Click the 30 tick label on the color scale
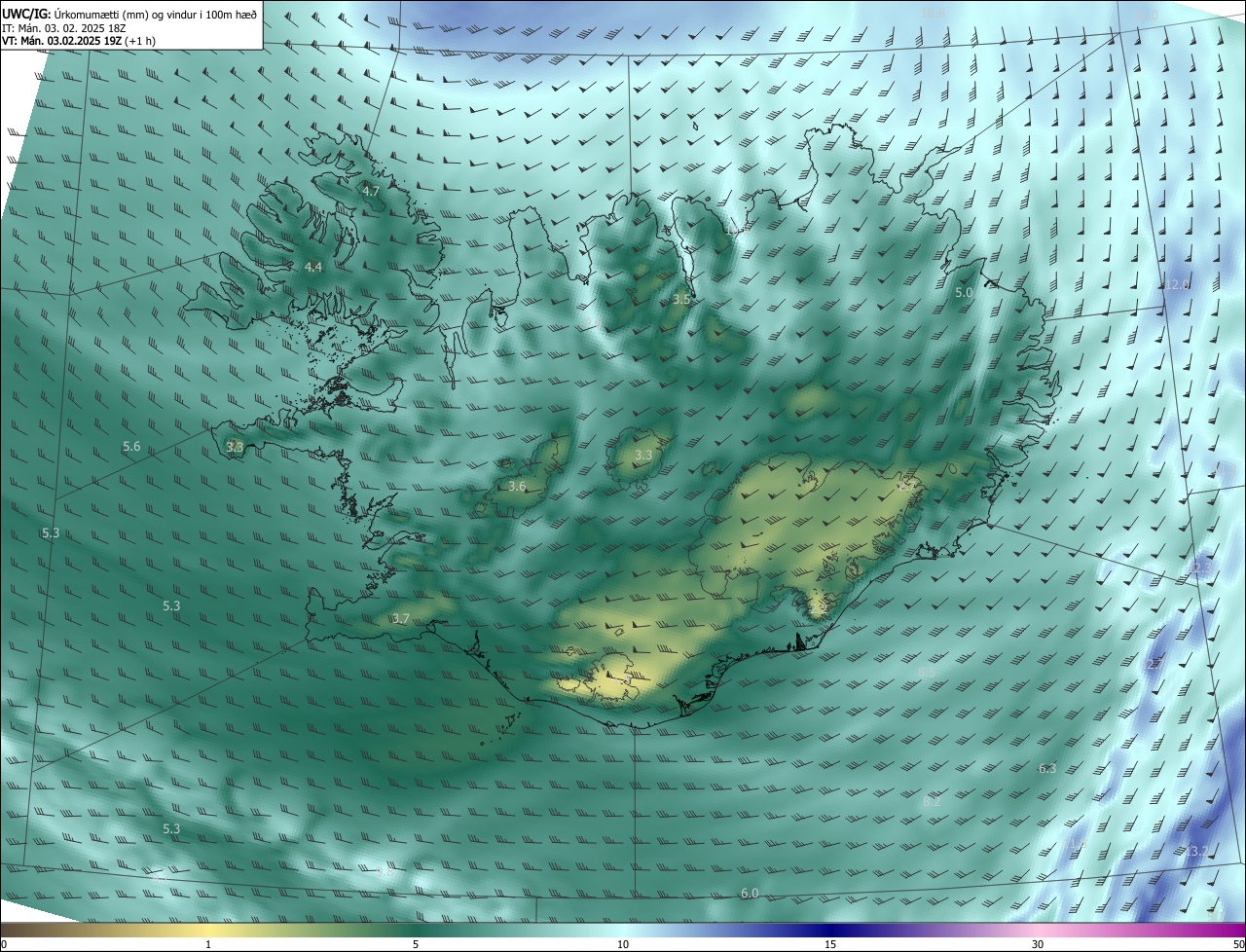 (1038, 945)
